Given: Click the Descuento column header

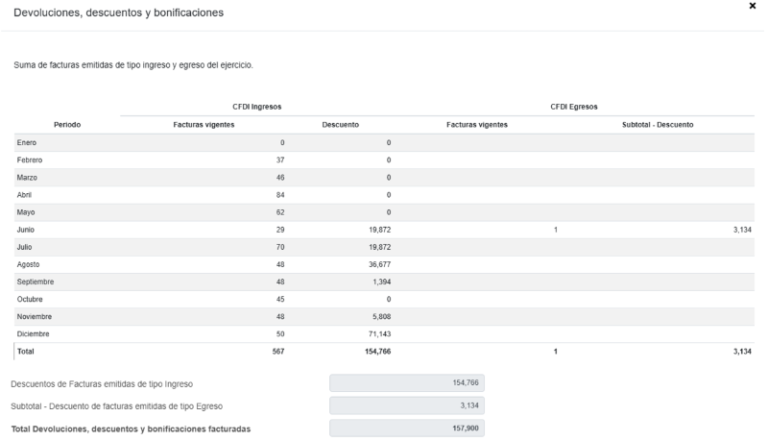Looking at the screenshot, I should tap(340, 124).
